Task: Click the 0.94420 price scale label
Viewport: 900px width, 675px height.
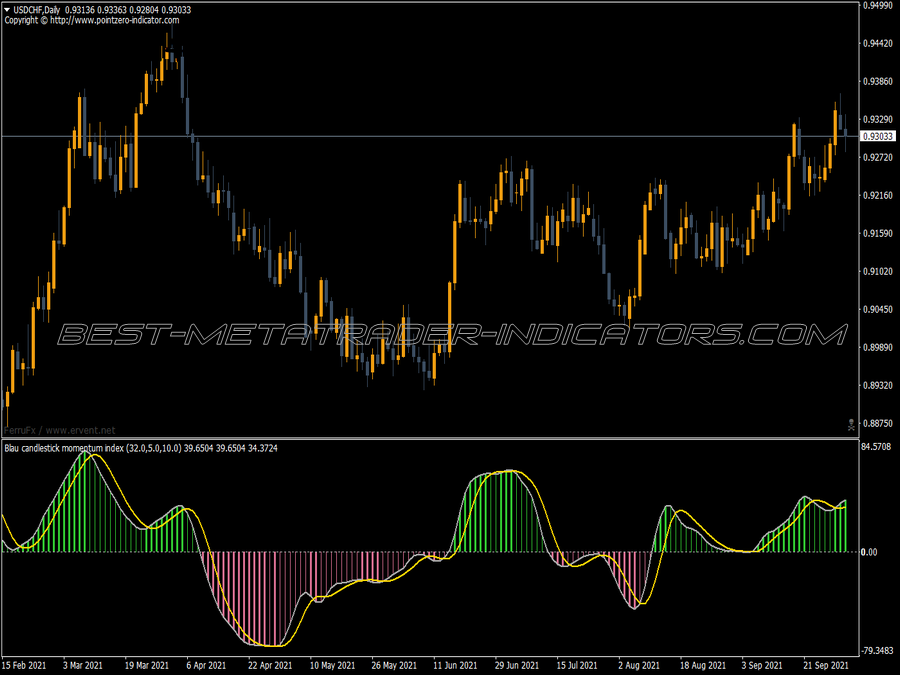Action: (x=878, y=44)
